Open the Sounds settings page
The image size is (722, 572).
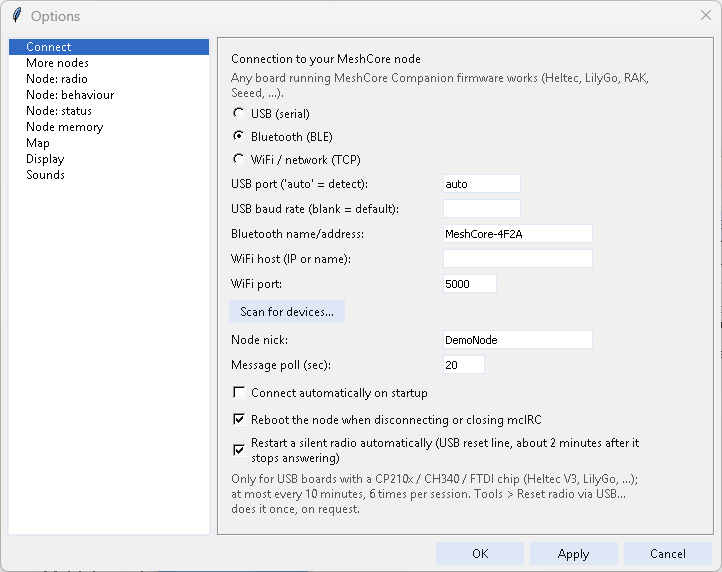tap(109, 175)
